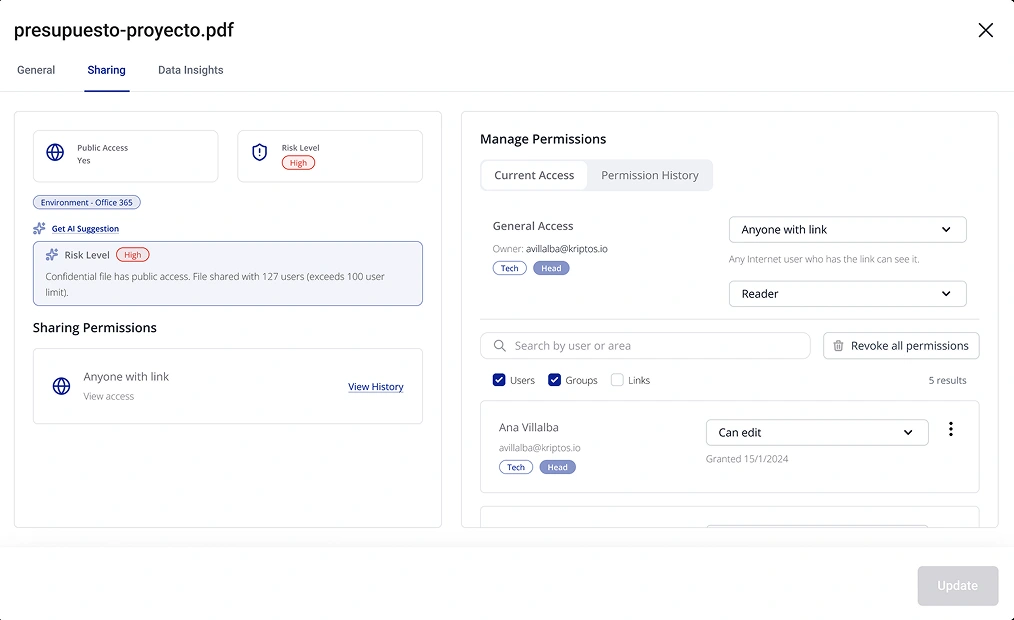Click inside the Search by user or area field

tap(645, 345)
